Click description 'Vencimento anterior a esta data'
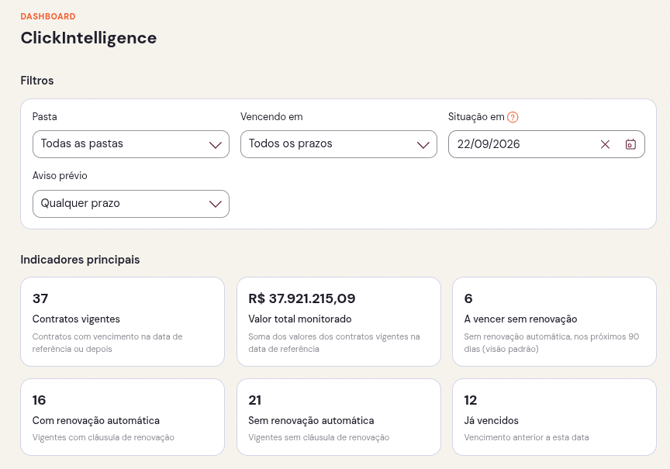The height and width of the screenshot is (469, 670). point(526,437)
